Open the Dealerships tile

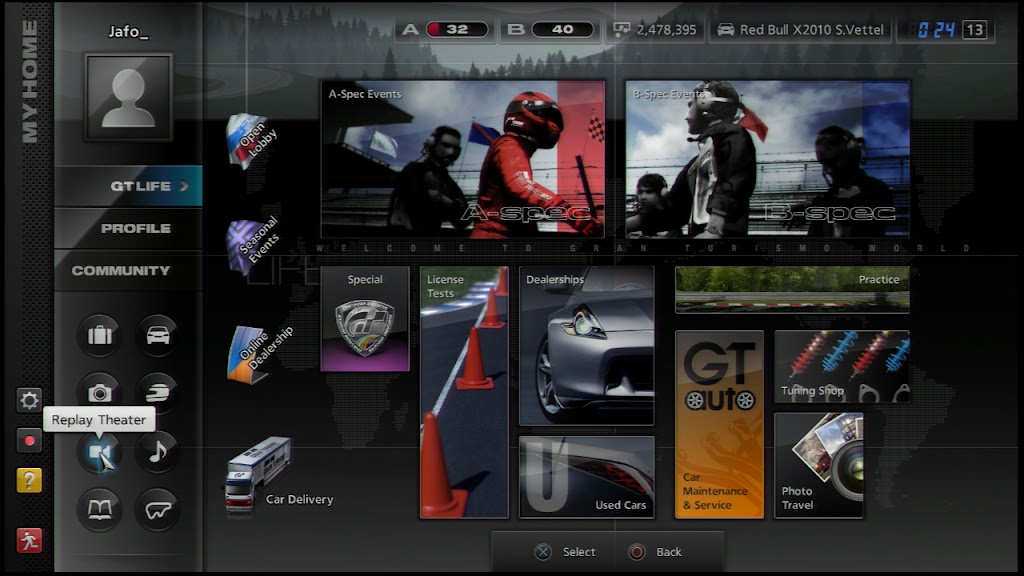coord(586,345)
